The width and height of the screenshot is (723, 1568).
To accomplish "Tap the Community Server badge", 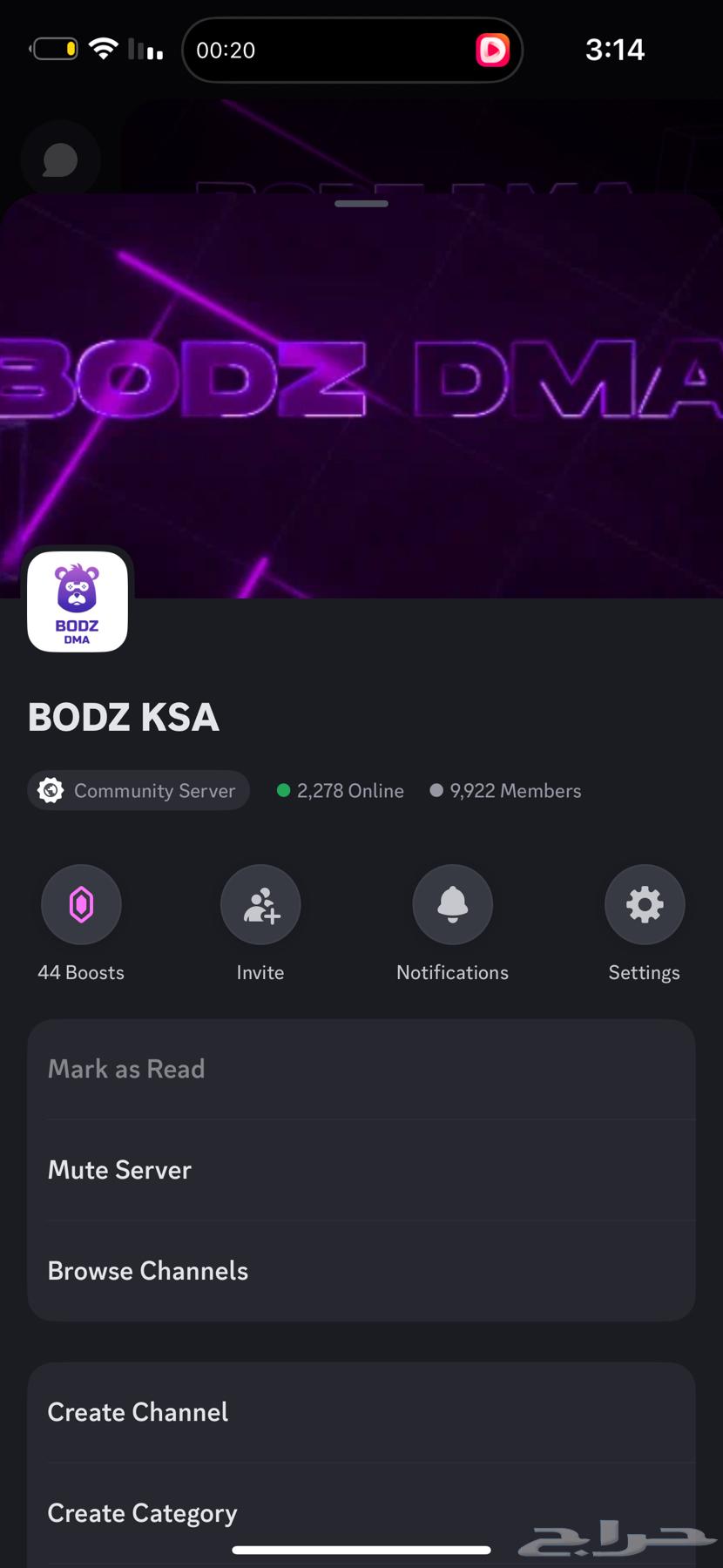I will (x=139, y=790).
